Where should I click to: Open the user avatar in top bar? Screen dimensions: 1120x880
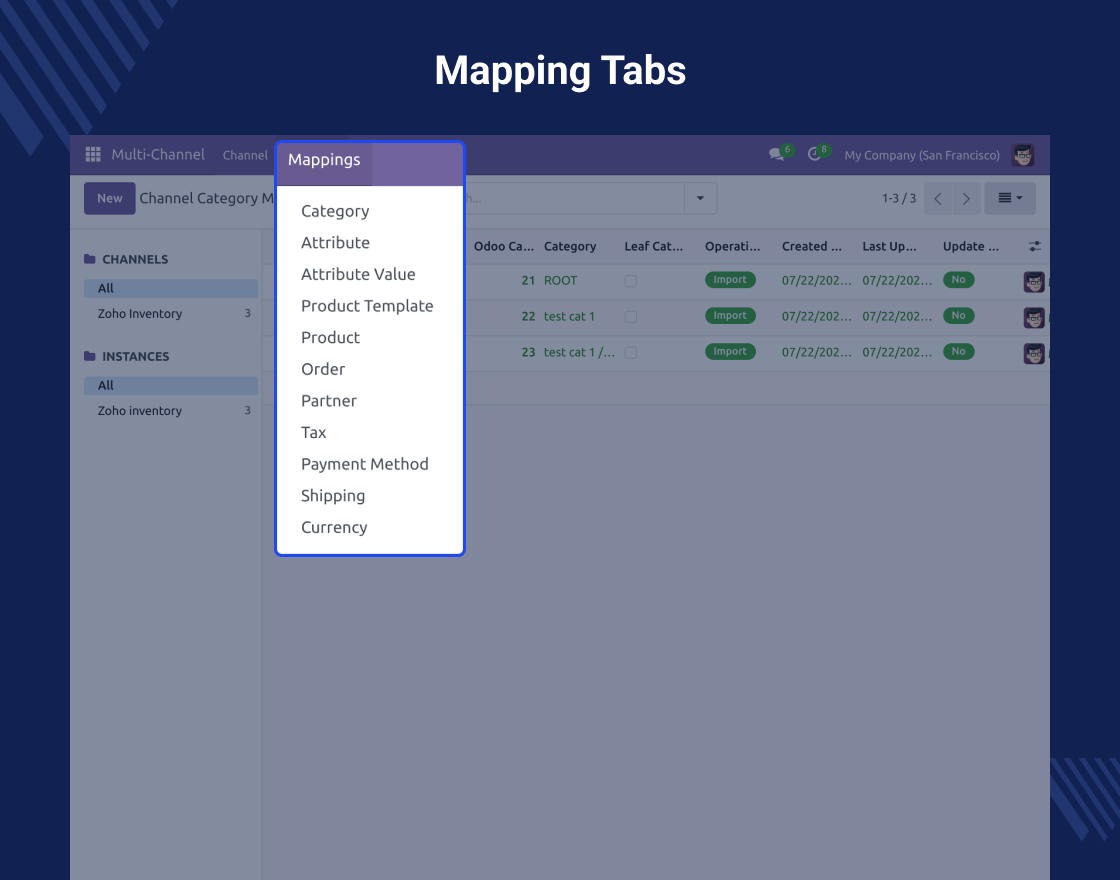[1023, 155]
